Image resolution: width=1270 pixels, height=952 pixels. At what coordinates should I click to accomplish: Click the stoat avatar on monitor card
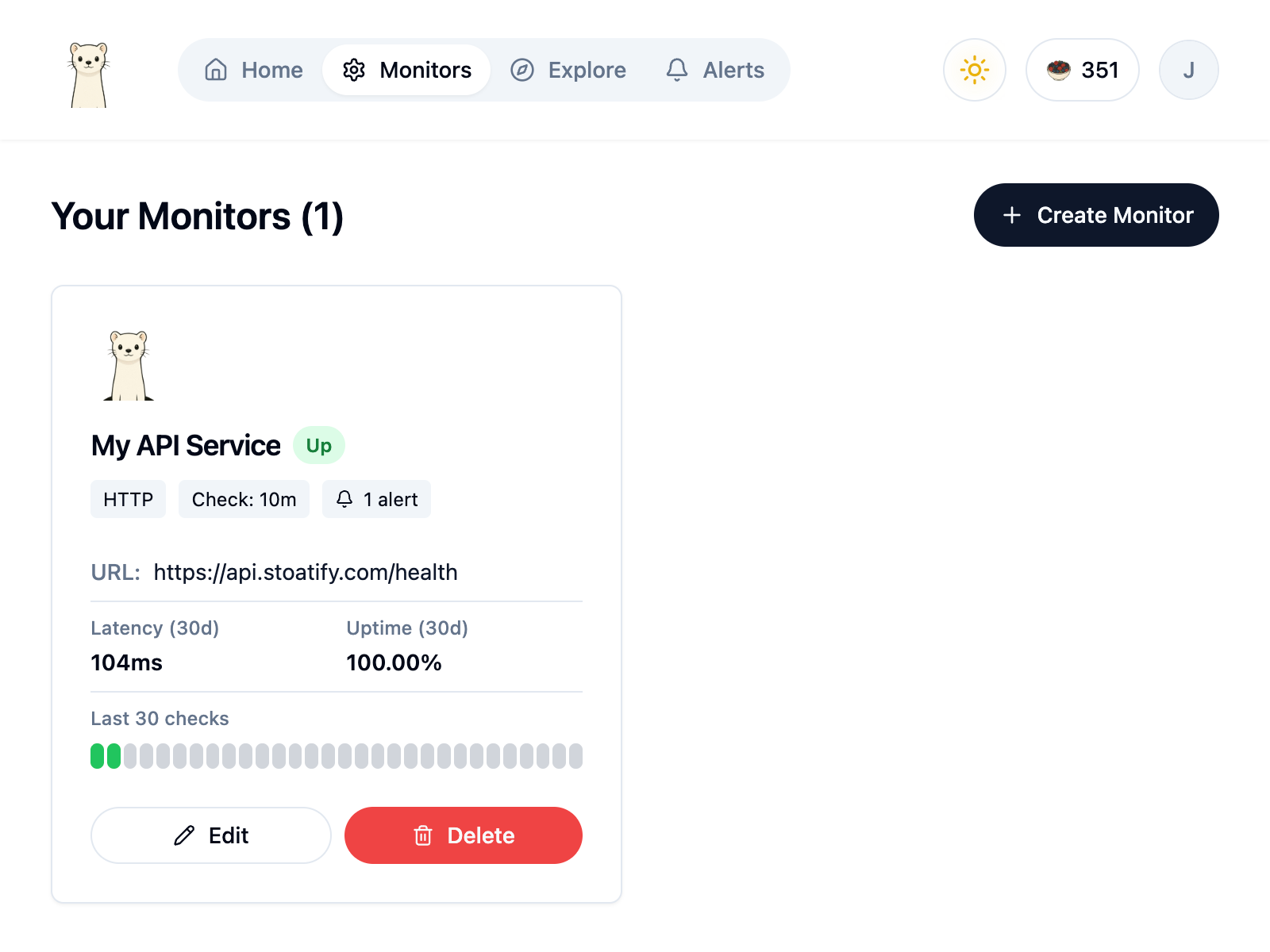[x=129, y=366]
